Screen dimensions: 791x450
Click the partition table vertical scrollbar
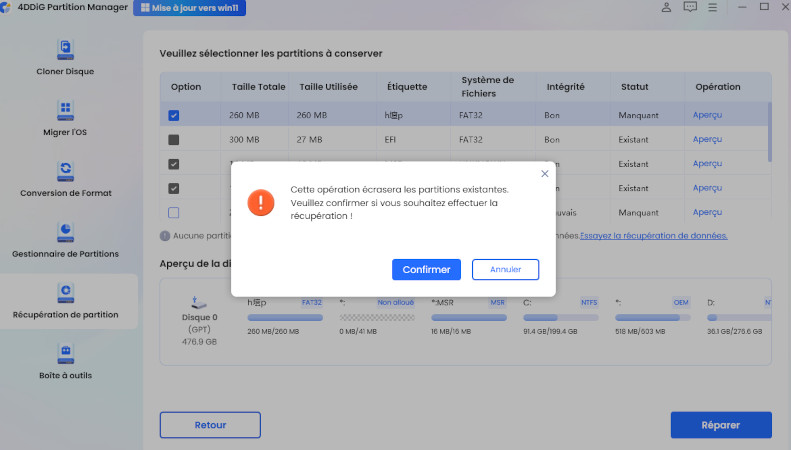click(x=770, y=132)
